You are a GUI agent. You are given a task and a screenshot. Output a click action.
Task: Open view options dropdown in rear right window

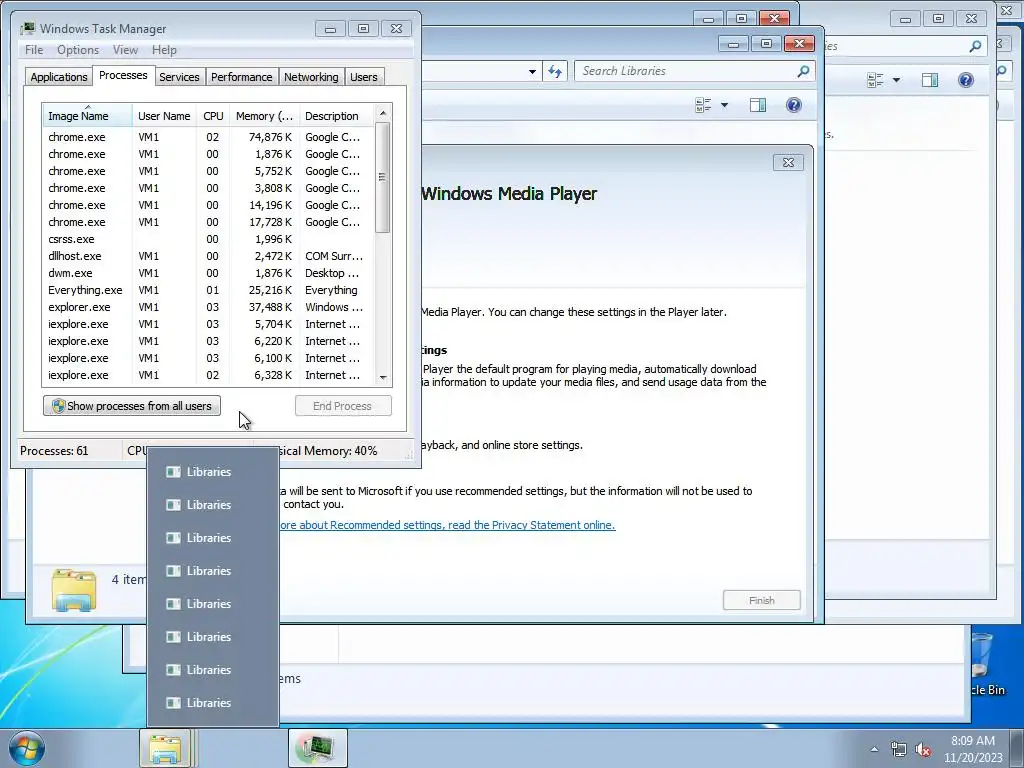(896, 80)
